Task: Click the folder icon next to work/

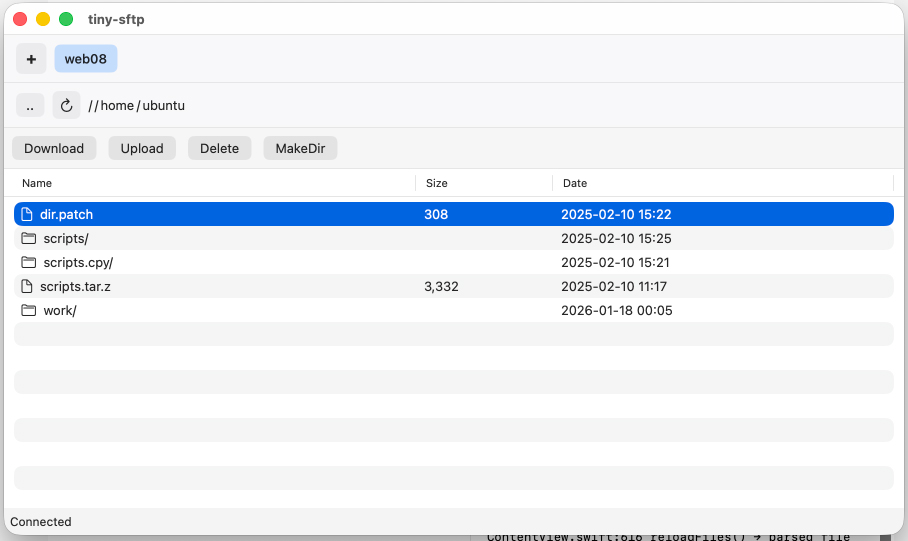Action: click(28, 310)
